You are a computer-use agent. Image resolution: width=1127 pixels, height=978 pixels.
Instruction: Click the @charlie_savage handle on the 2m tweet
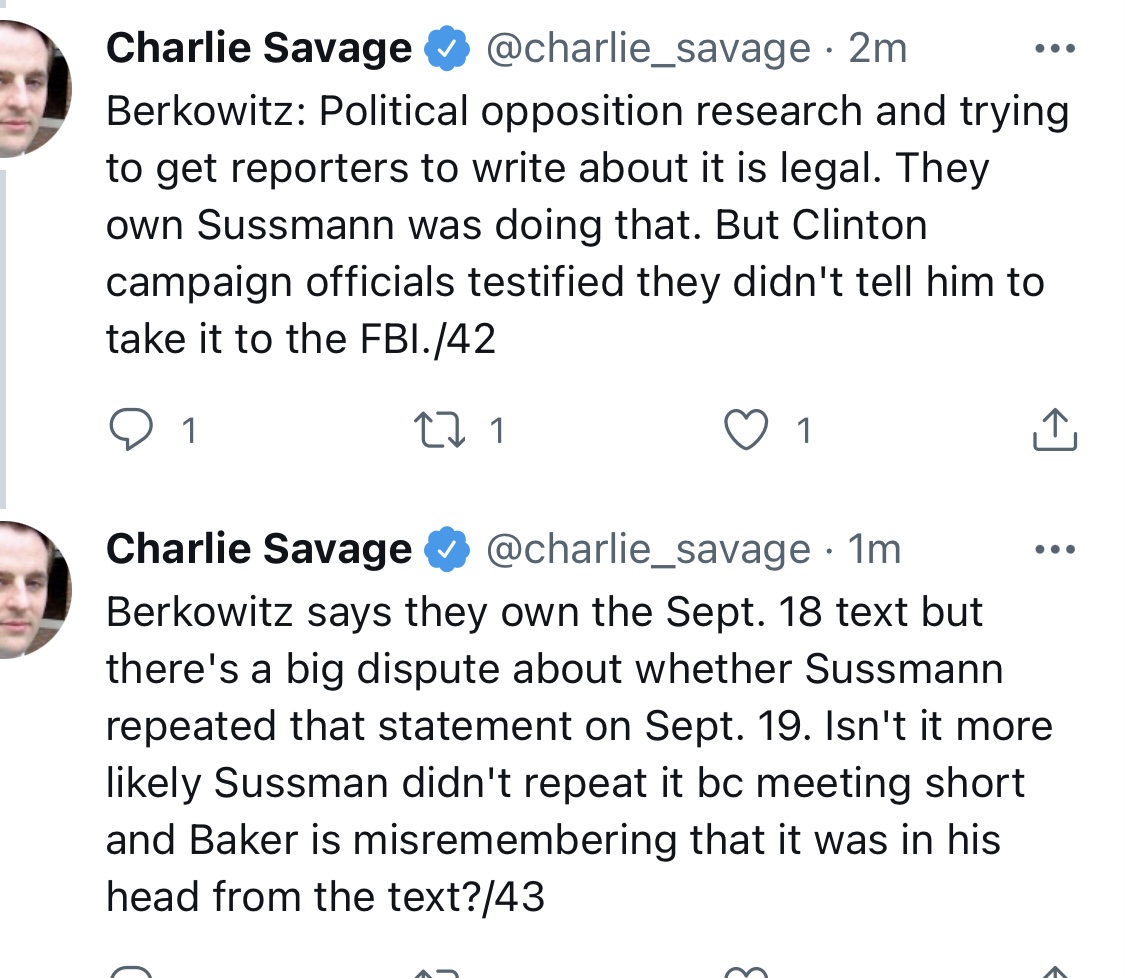coord(648,48)
